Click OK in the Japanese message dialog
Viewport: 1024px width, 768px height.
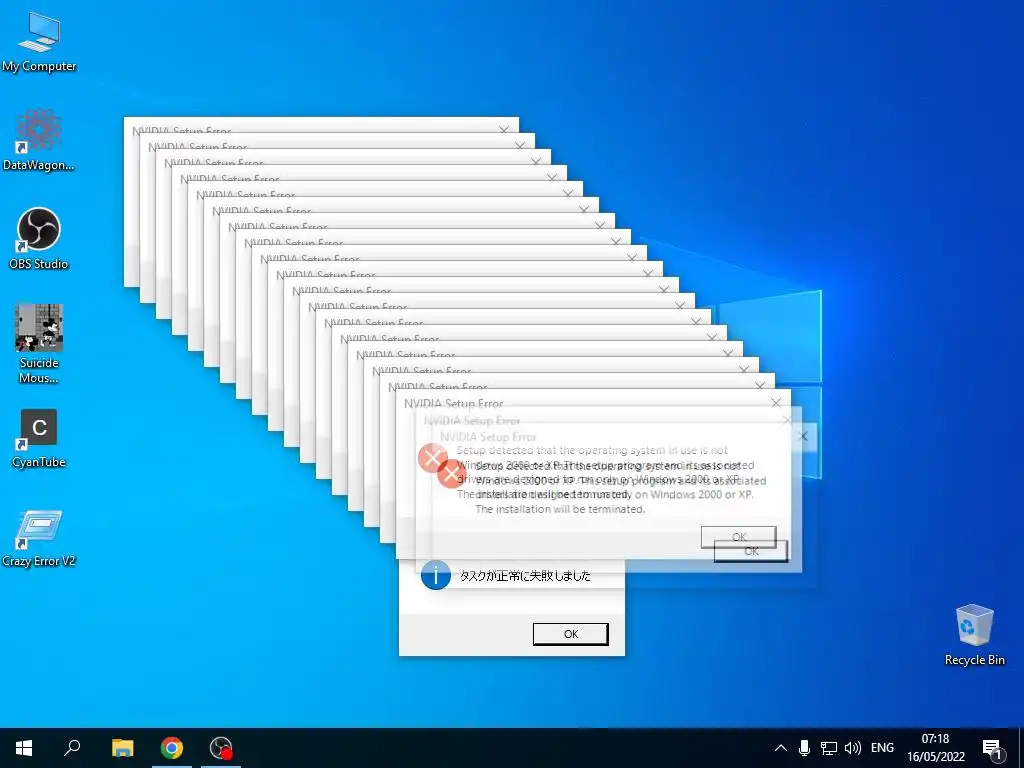pyautogui.click(x=571, y=634)
